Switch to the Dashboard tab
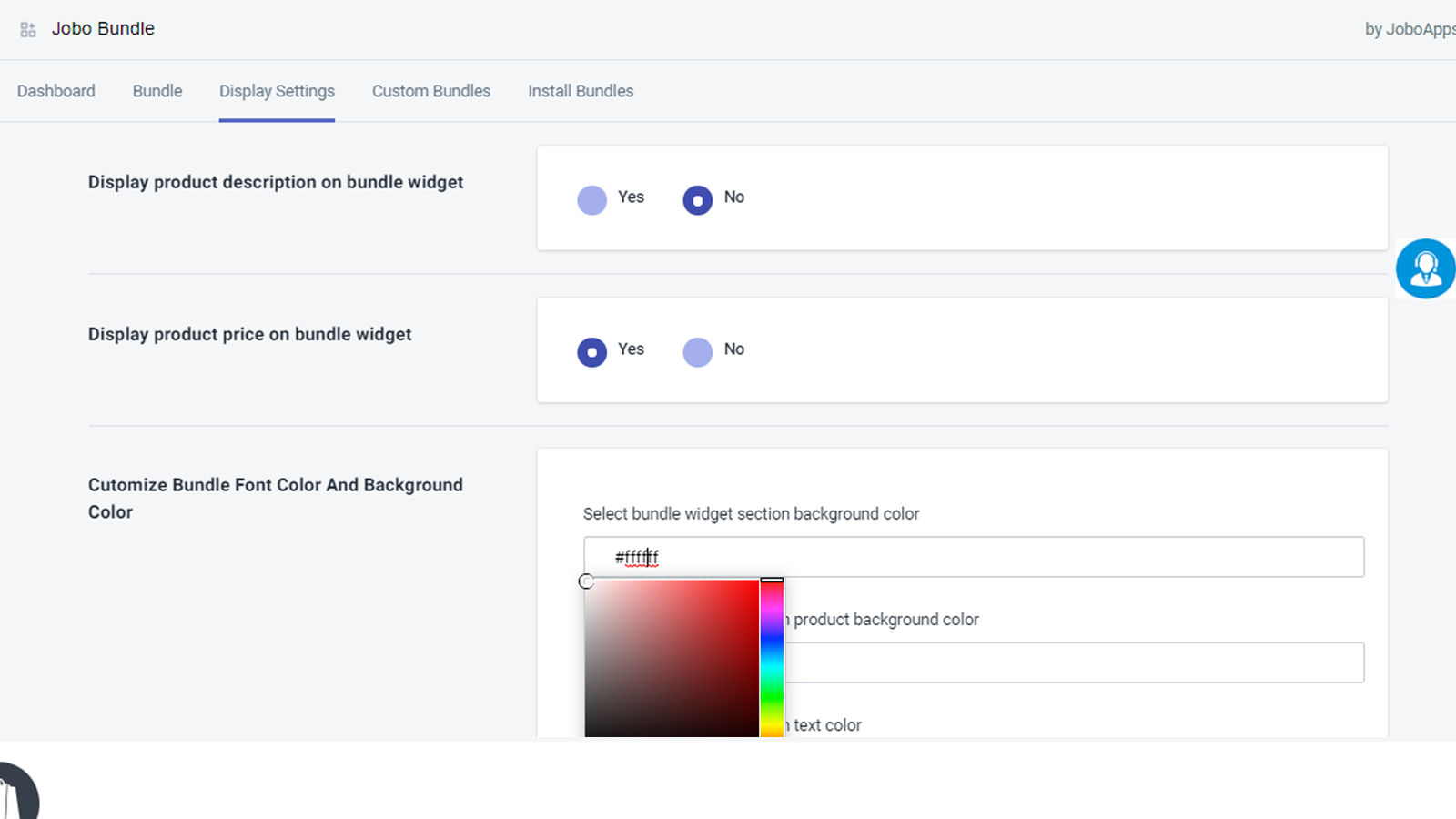 click(x=56, y=91)
